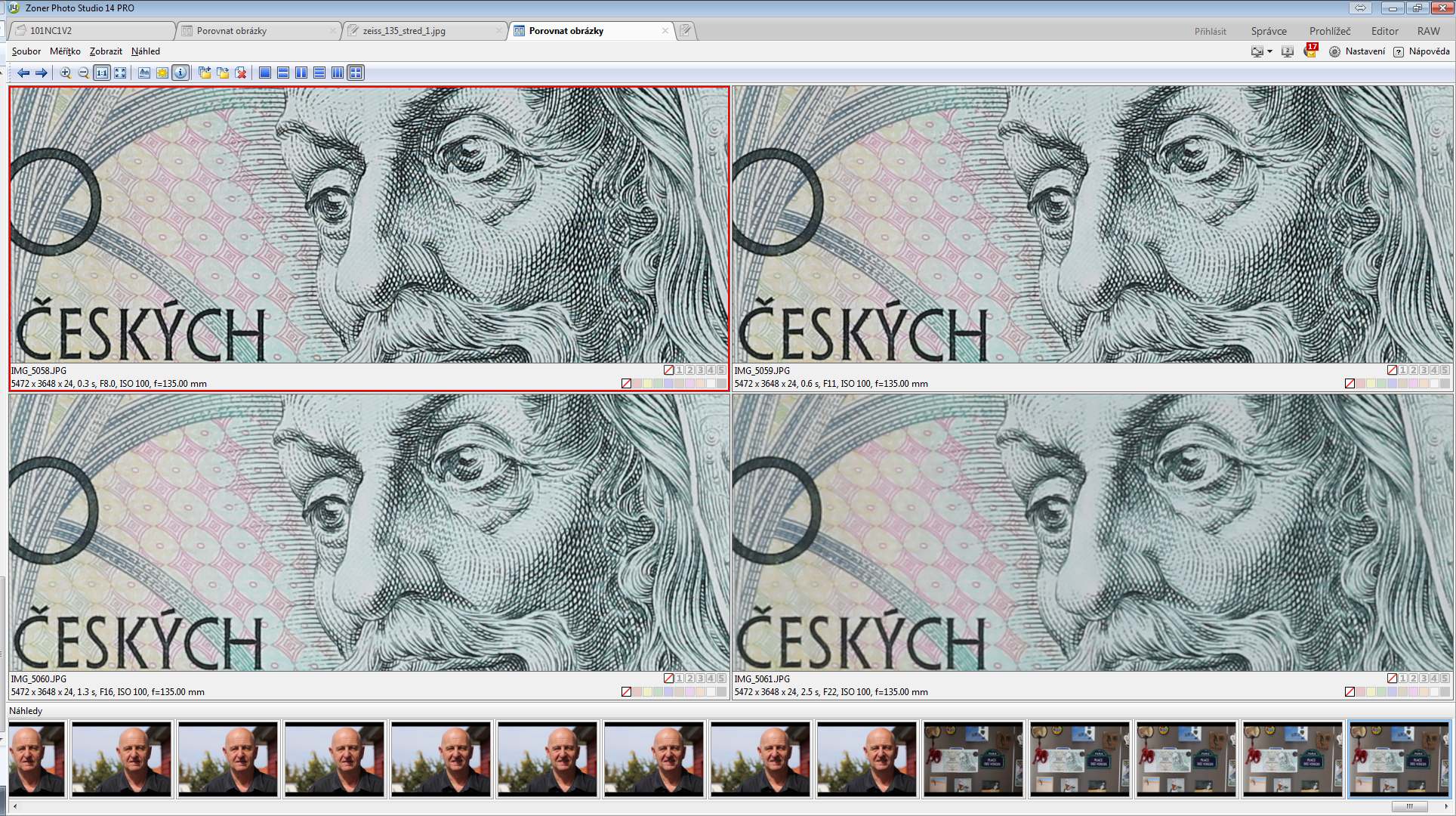
Task: Toggle the 1:1 zoom button
Action: [x=101, y=73]
